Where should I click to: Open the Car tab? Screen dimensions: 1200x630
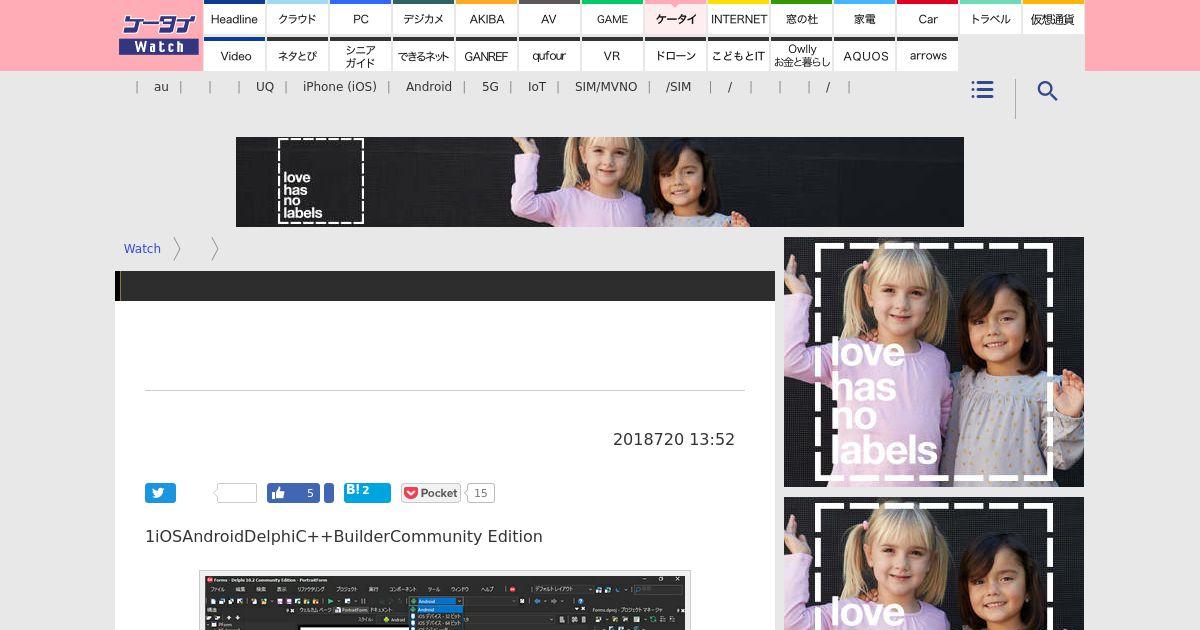927,18
